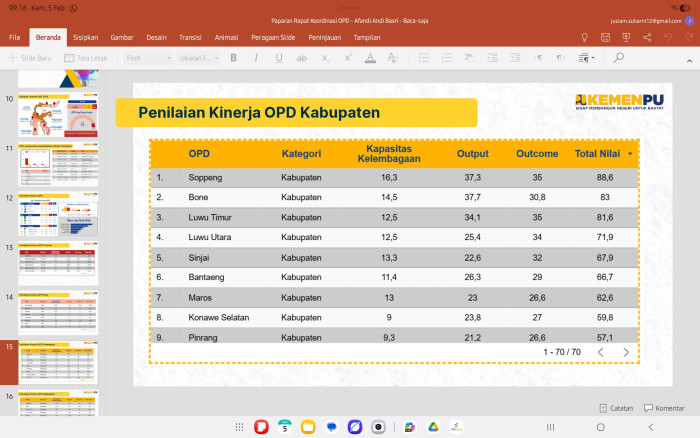Open the Catatan notes pane

click(x=615, y=408)
